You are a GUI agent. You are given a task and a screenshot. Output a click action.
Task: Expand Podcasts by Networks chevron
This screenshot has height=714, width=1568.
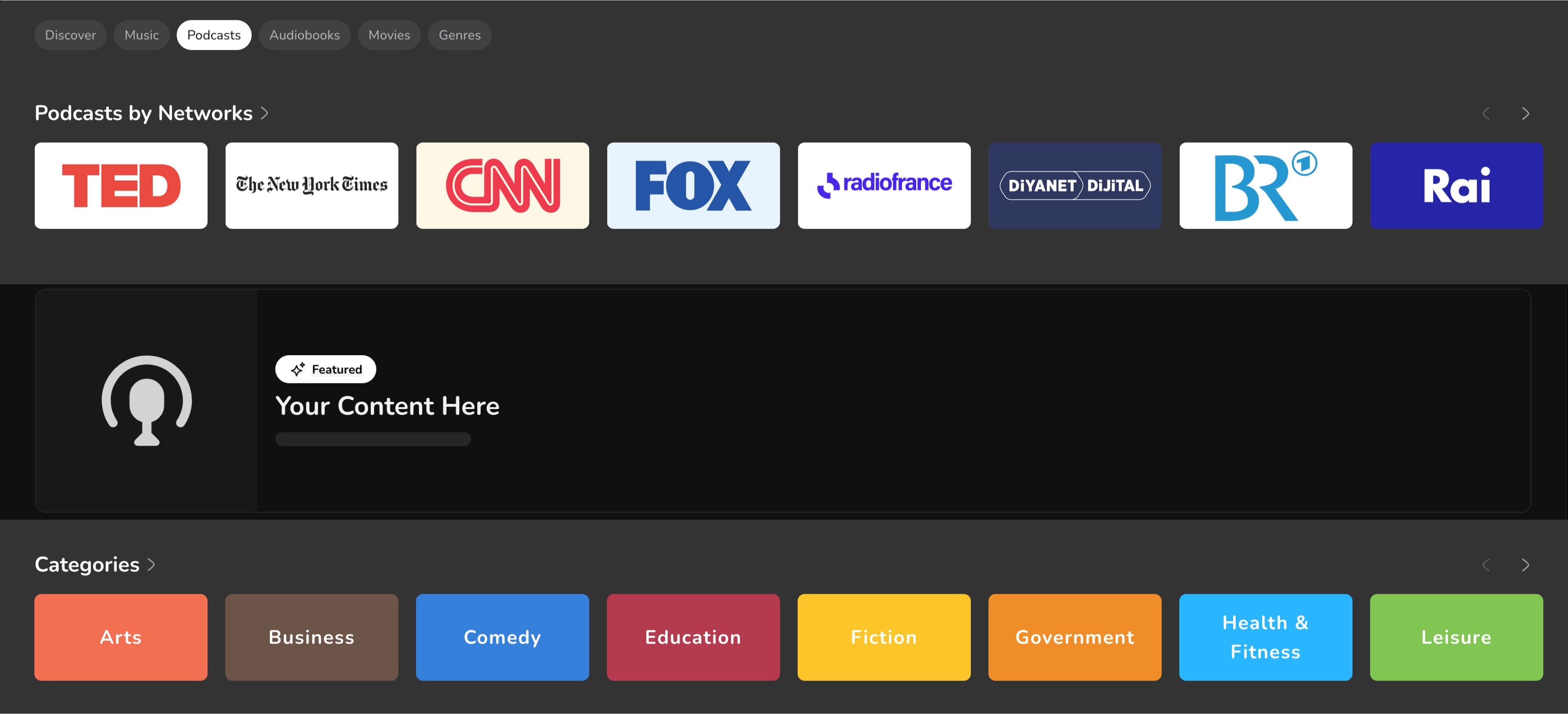click(x=265, y=113)
